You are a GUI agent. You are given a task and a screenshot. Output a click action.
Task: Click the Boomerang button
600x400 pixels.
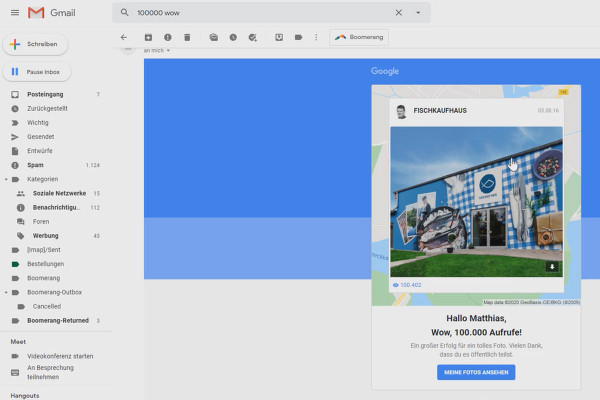359,37
